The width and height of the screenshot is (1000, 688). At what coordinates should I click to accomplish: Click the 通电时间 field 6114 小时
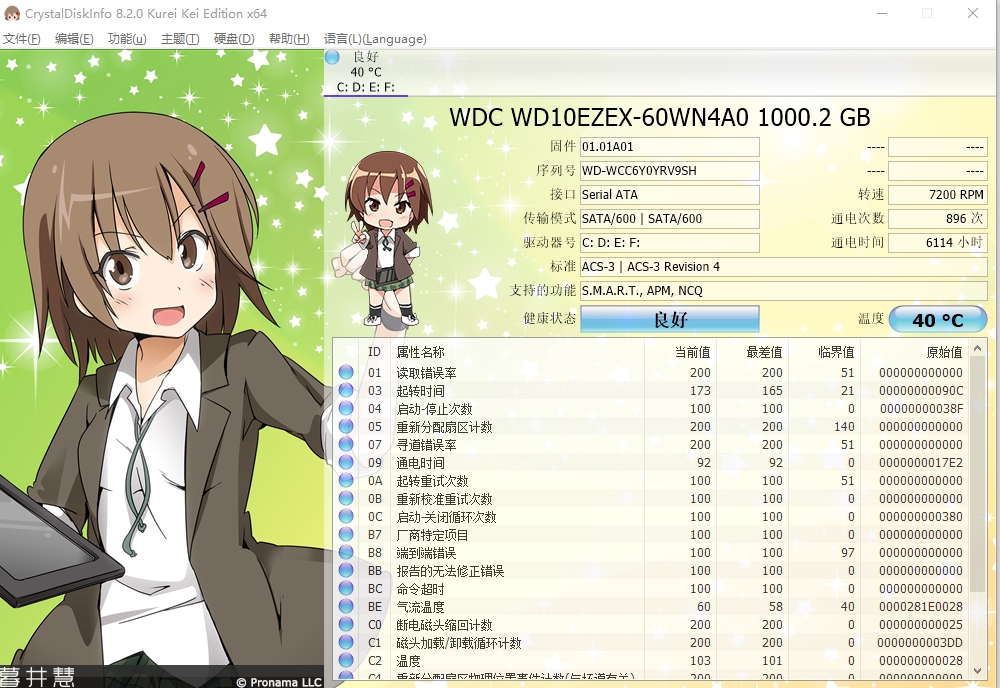click(x=938, y=242)
